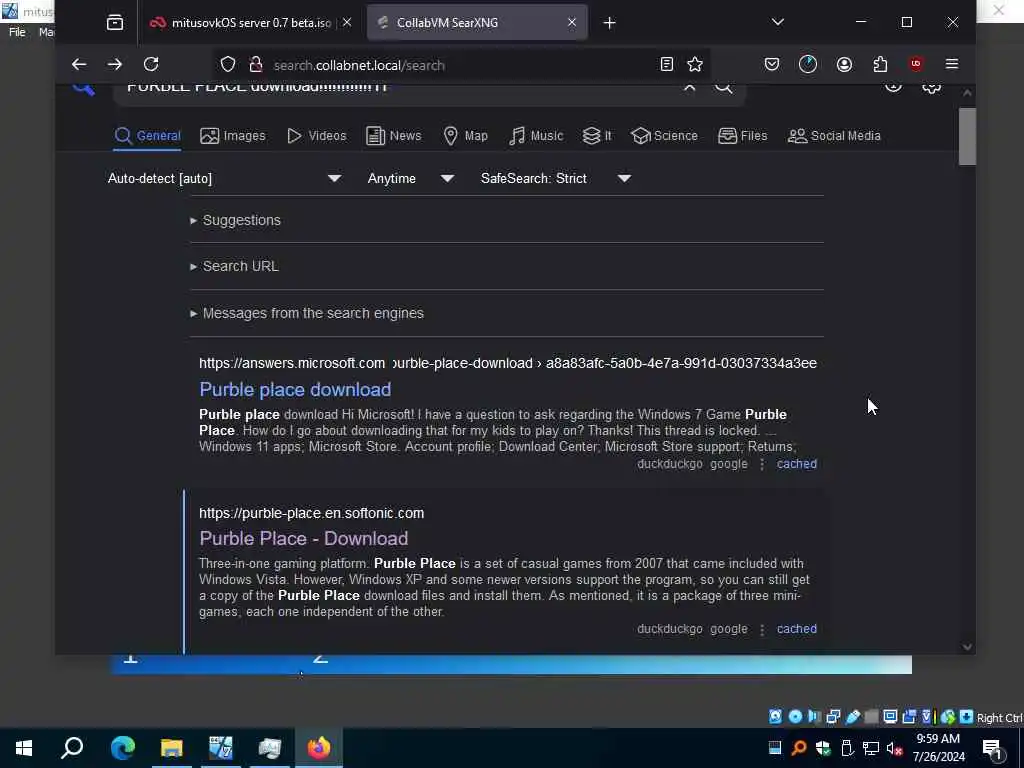Switch to Music search category
This screenshot has height=768, width=1024.
[536, 136]
